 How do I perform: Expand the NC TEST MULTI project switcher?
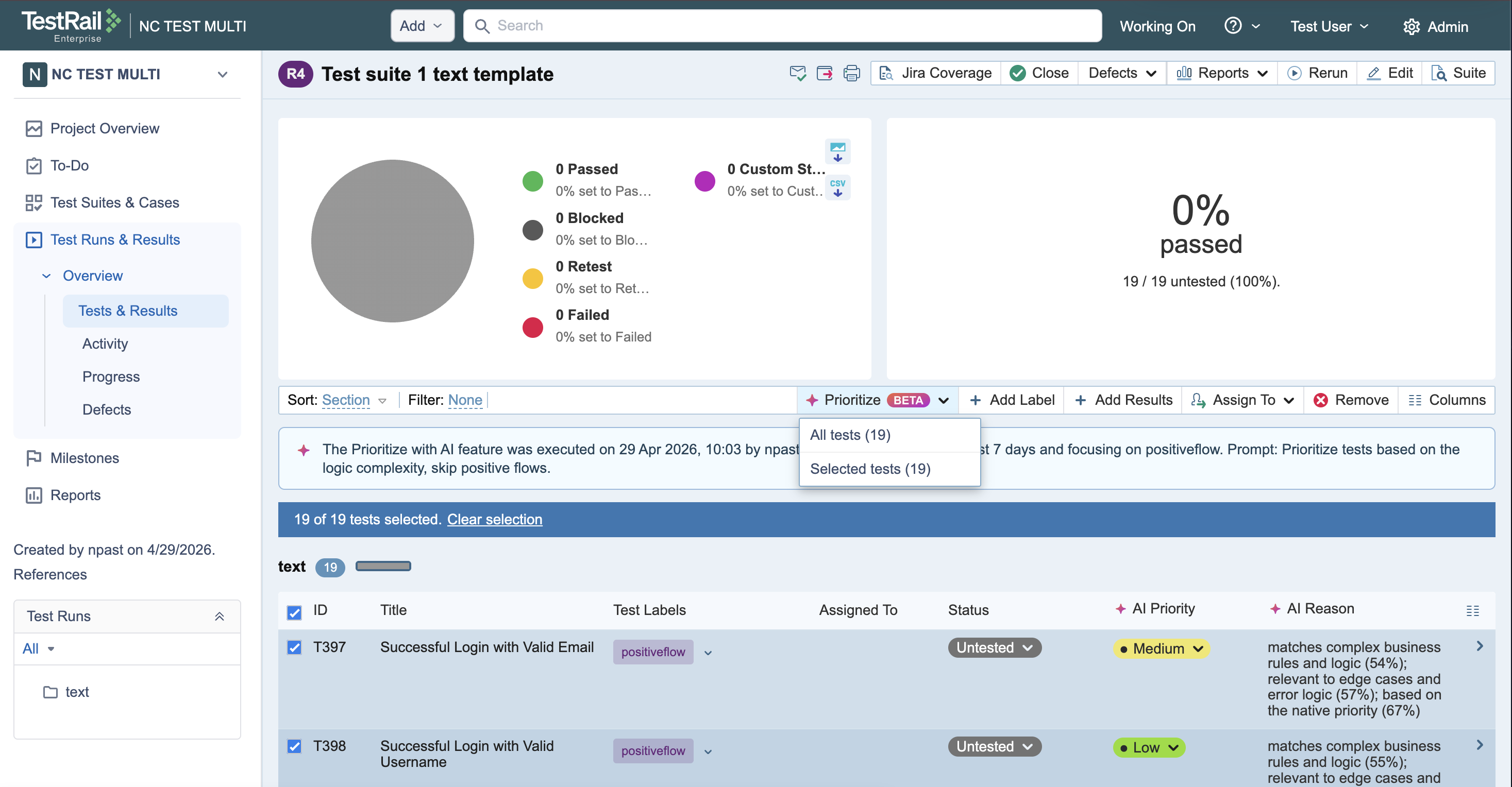click(223, 75)
